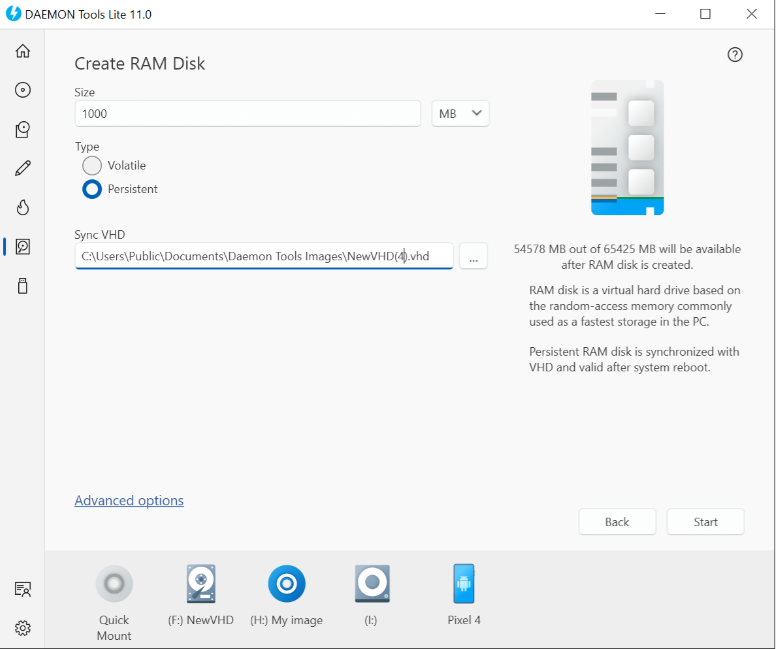Close the DAEMON Tools window
The height and width of the screenshot is (649, 776).
point(751,14)
